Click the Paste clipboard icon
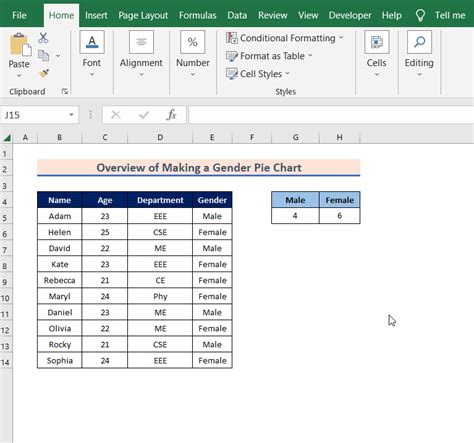 click(x=20, y=44)
